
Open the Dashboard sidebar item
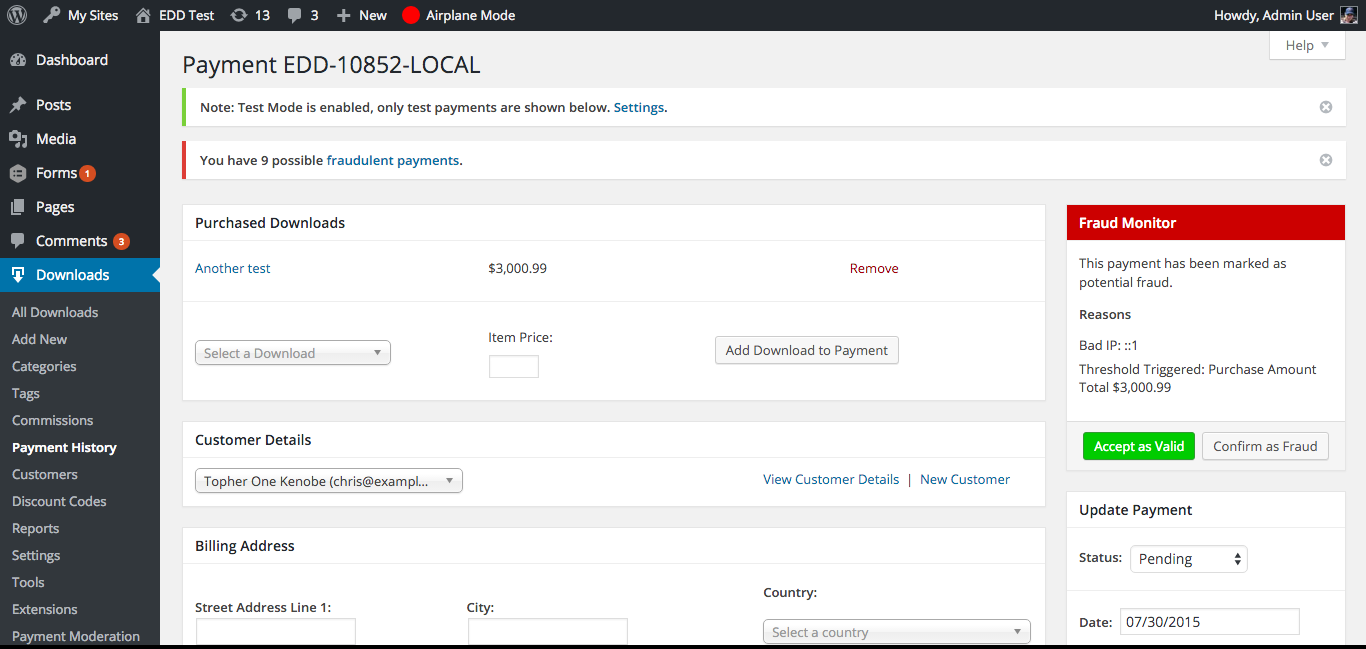(71, 60)
